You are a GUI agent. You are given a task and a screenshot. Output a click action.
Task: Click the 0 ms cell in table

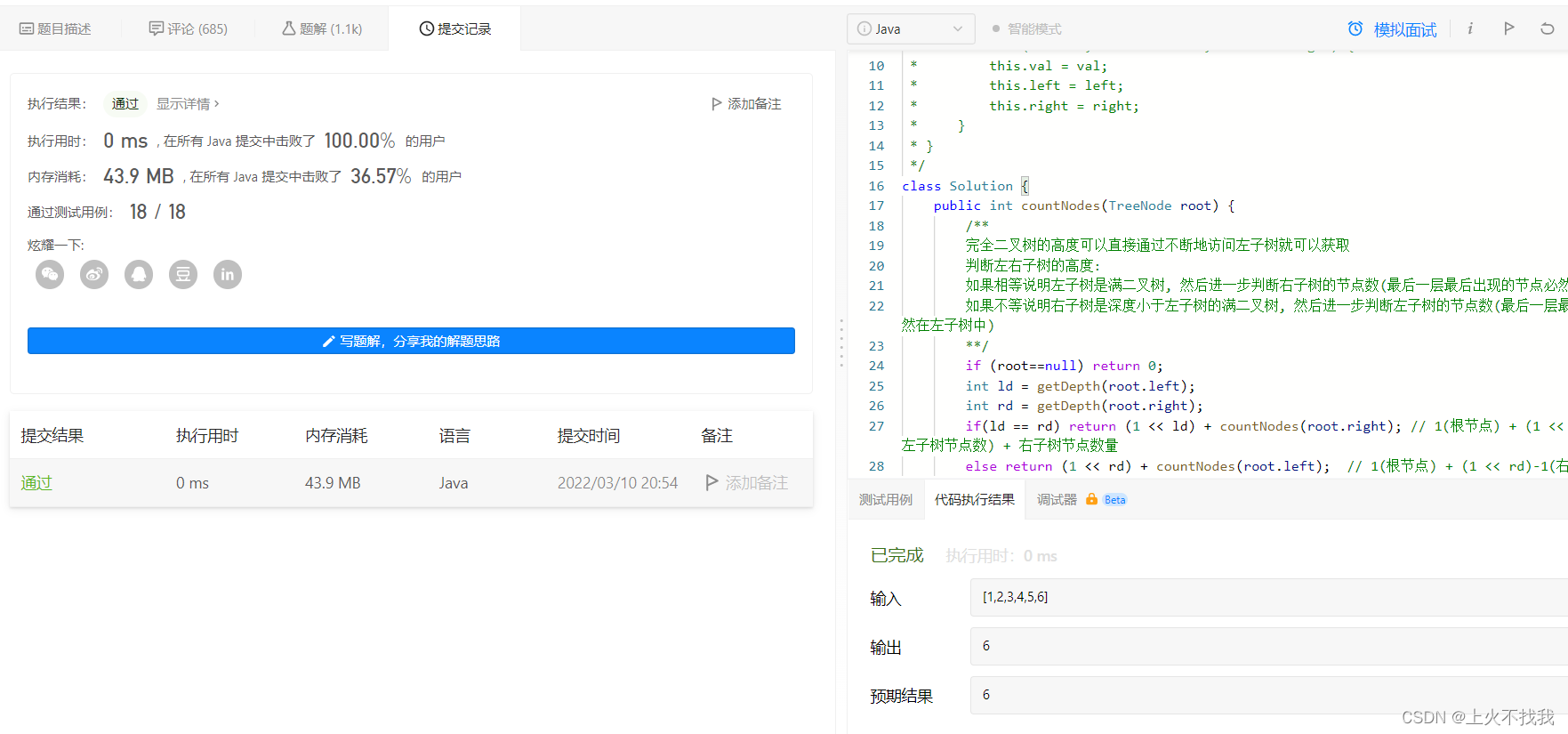point(192,482)
